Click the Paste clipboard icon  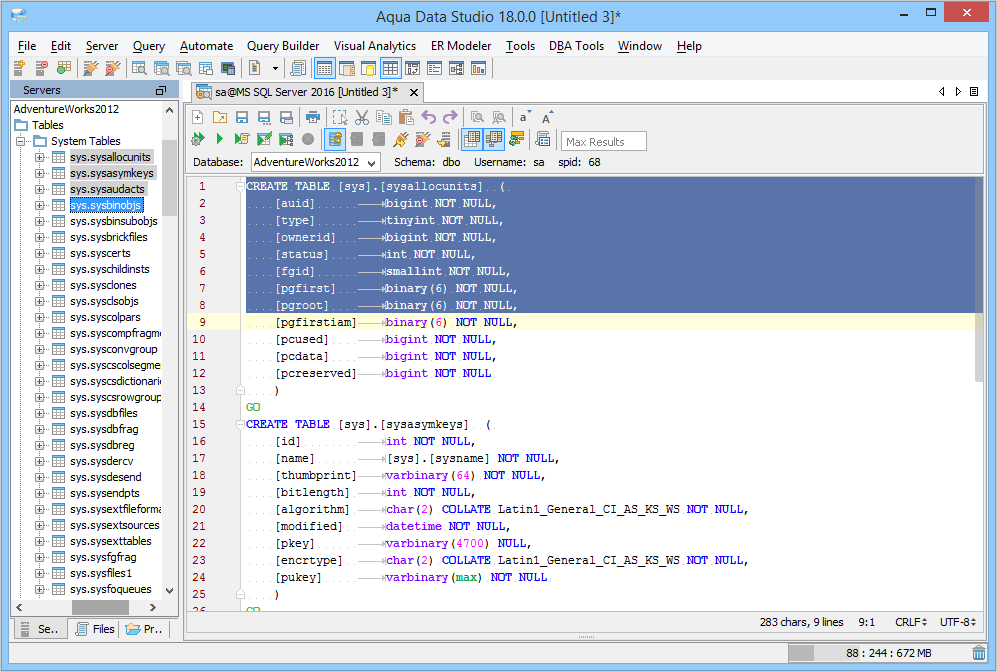pos(406,117)
